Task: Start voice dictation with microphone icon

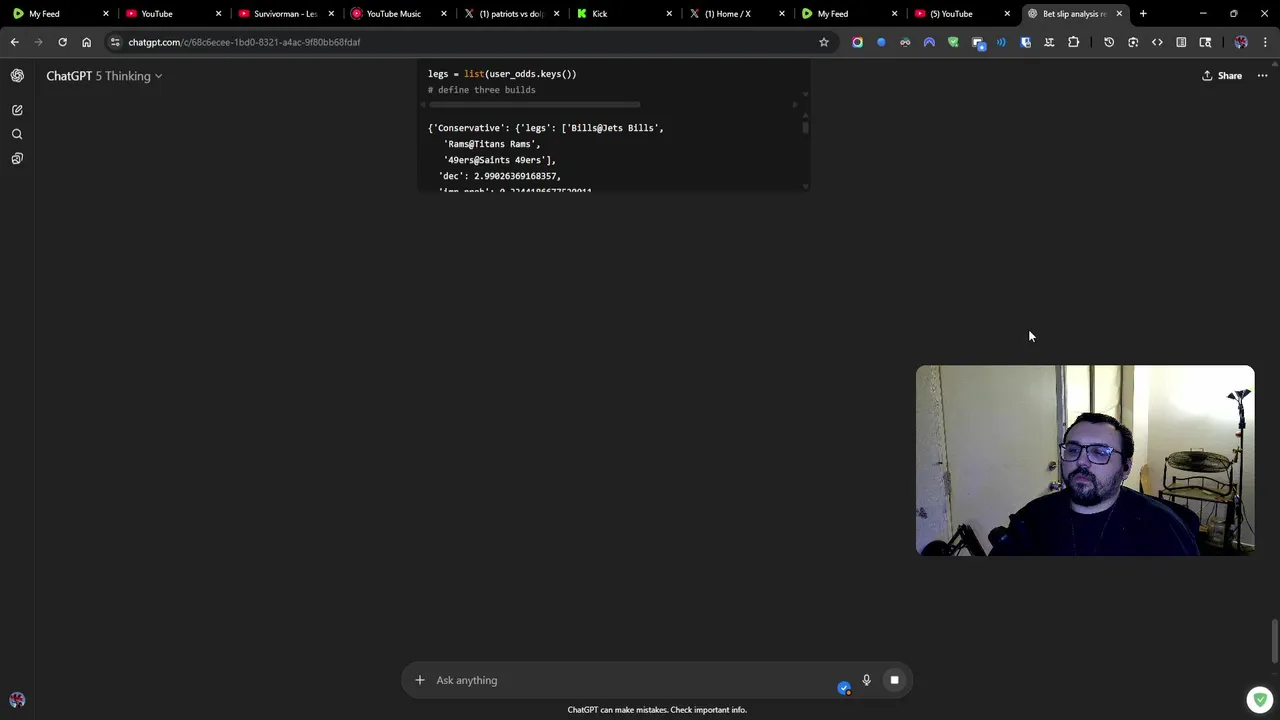Action: coord(866,680)
